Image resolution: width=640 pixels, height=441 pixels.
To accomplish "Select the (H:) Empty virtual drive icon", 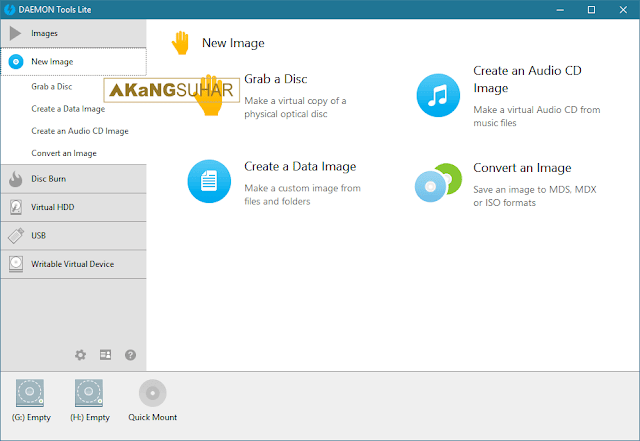I will point(89,393).
